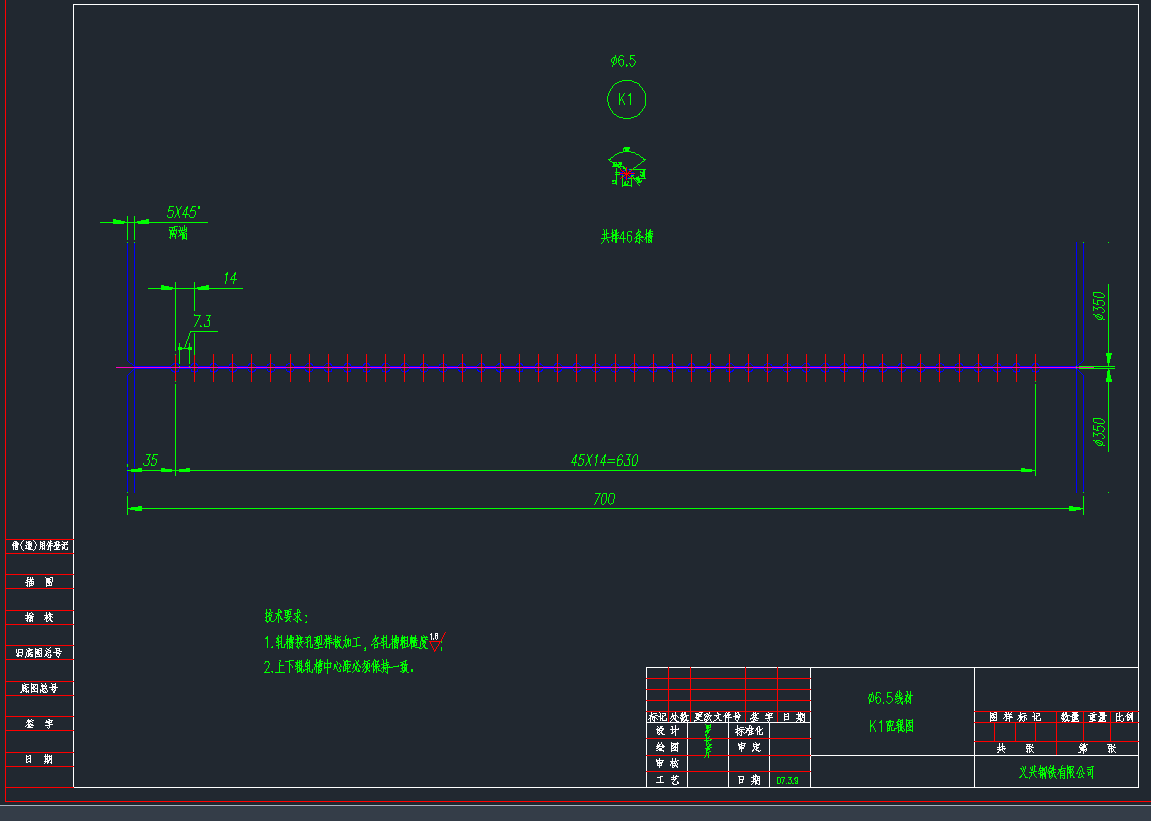
Task: Select the '两端' note under the chamfer
Action: [x=178, y=233]
